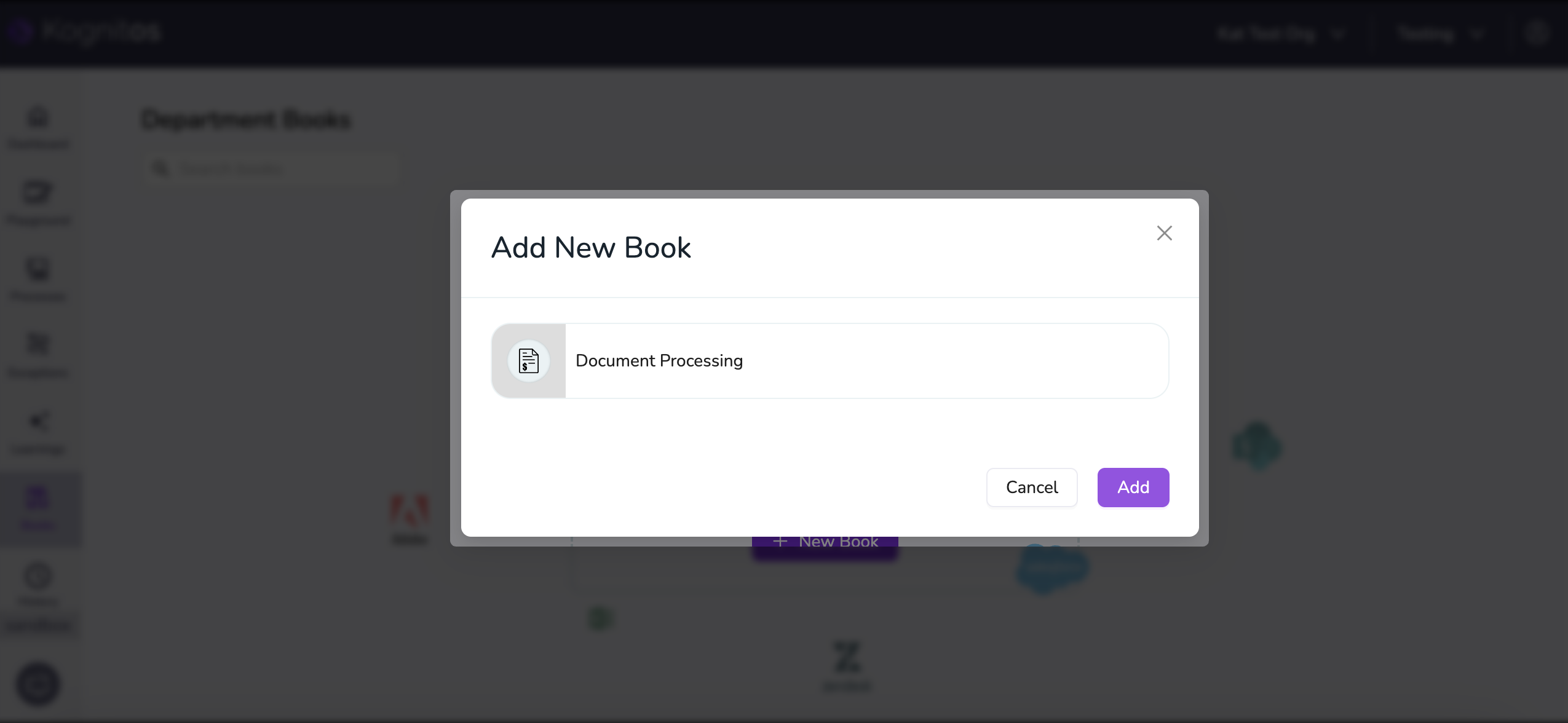Cancel adding a new book
Viewport: 1568px width, 723px height.
pyautogui.click(x=1031, y=488)
